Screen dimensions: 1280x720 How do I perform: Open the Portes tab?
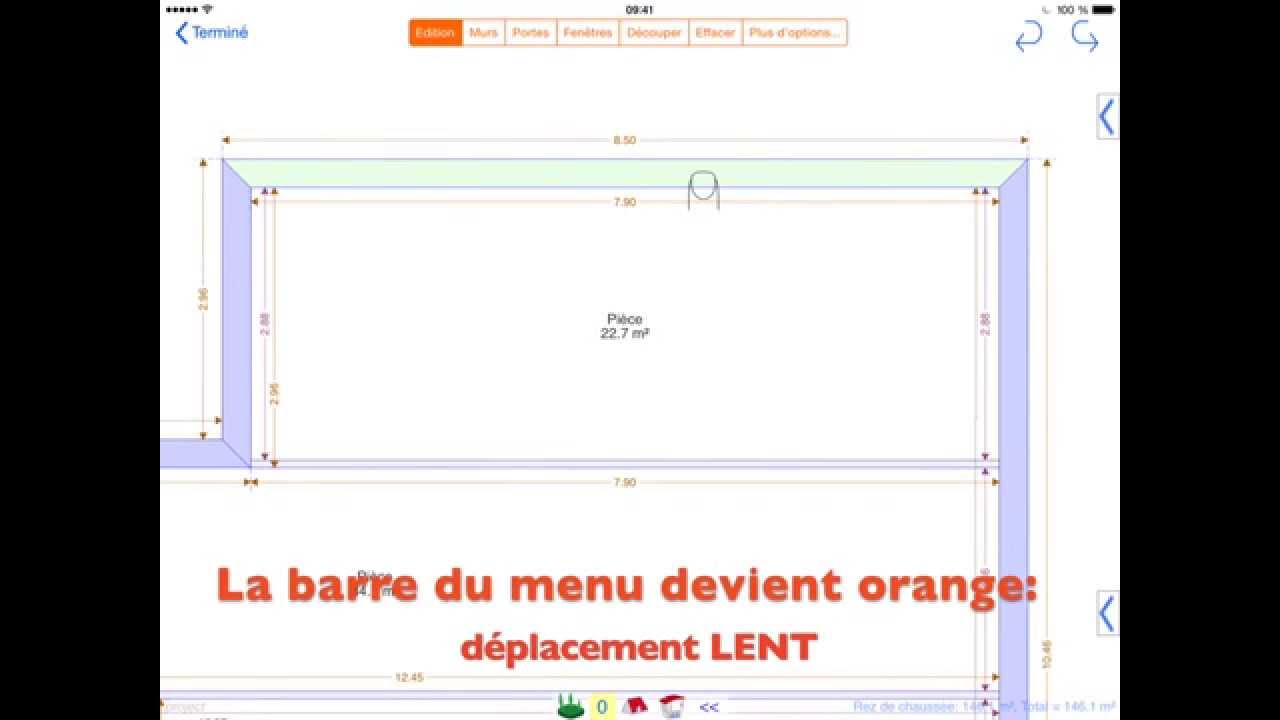tap(530, 33)
